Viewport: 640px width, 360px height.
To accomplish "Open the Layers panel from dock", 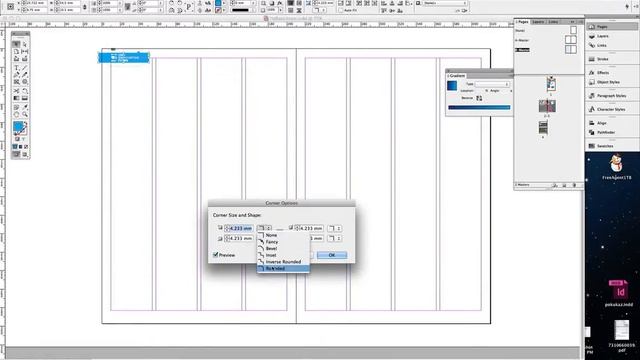I will pyautogui.click(x=612, y=36).
